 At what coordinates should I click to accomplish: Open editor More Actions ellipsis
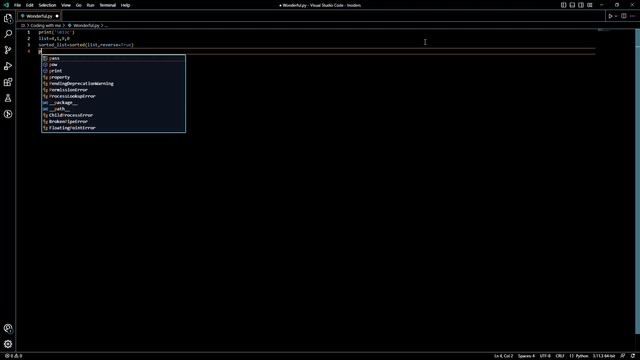pos(632,16)
